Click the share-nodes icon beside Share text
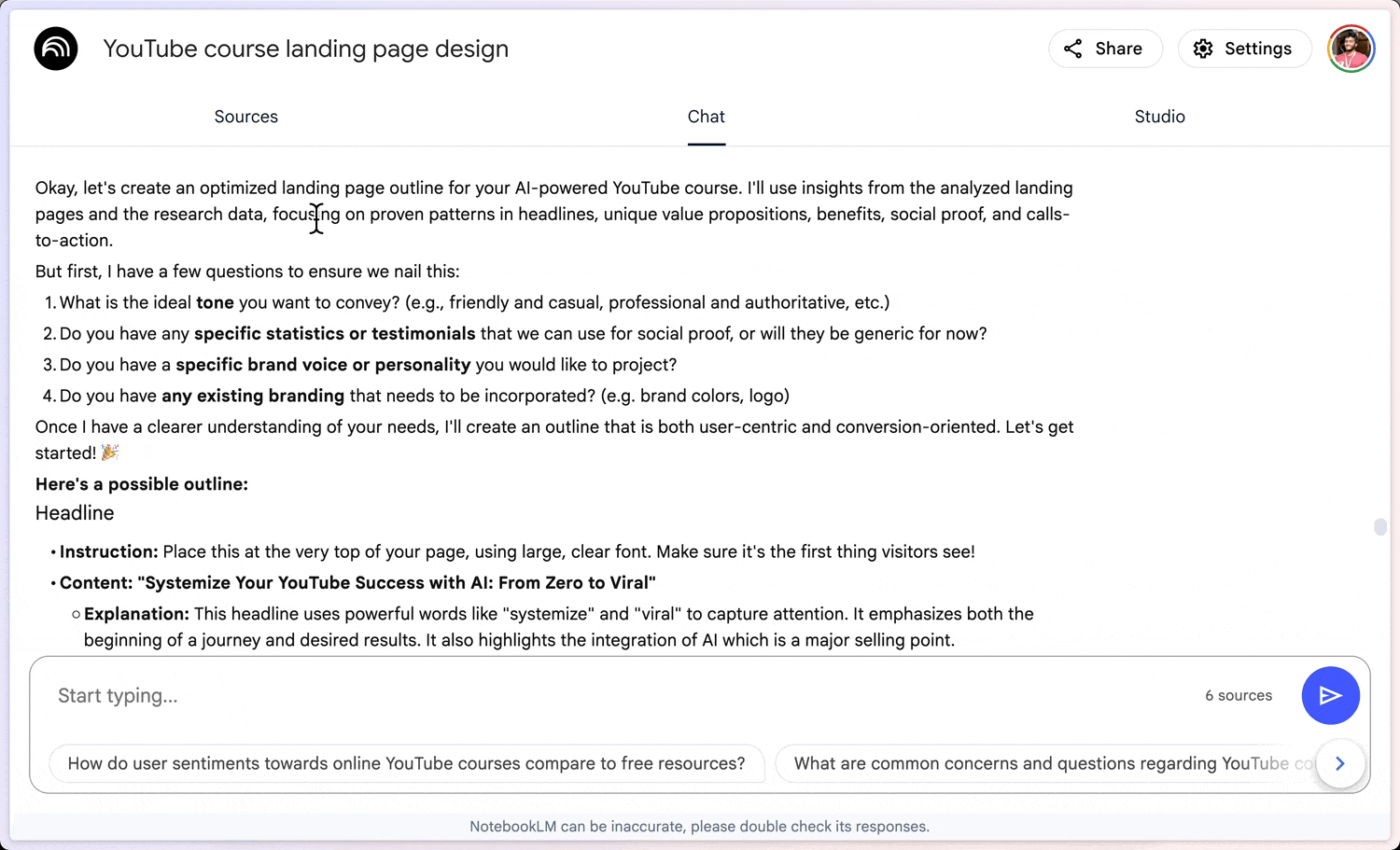 click(x=1071, y=49)
